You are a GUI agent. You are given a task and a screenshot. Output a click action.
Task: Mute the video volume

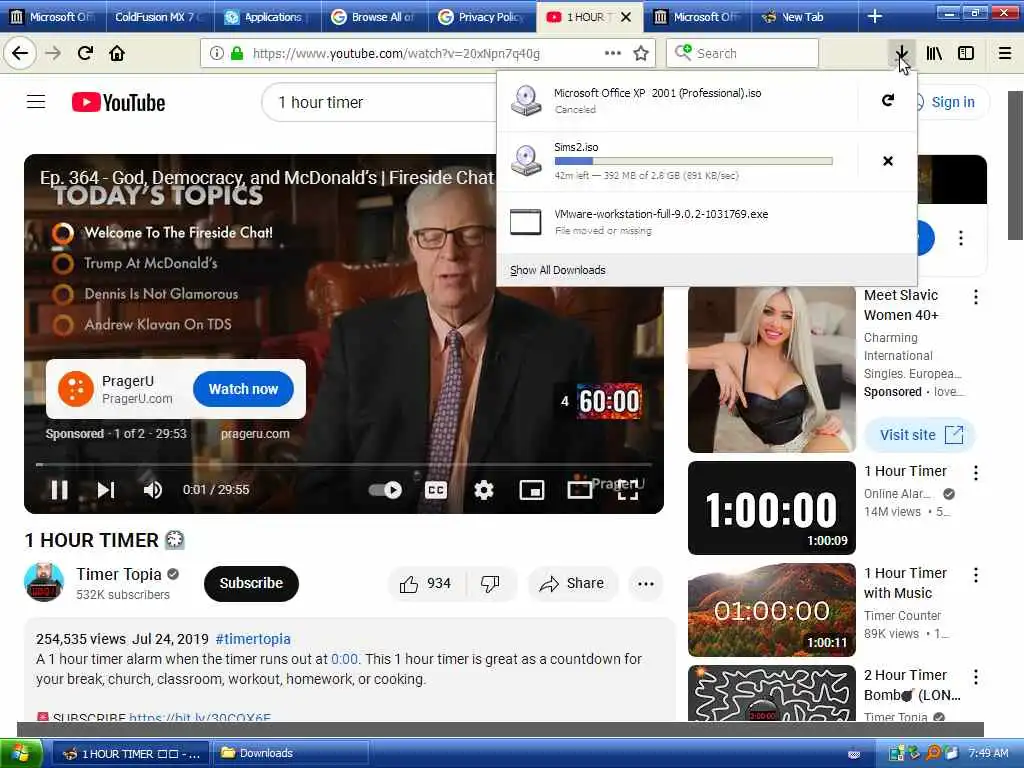click(152, 490)
